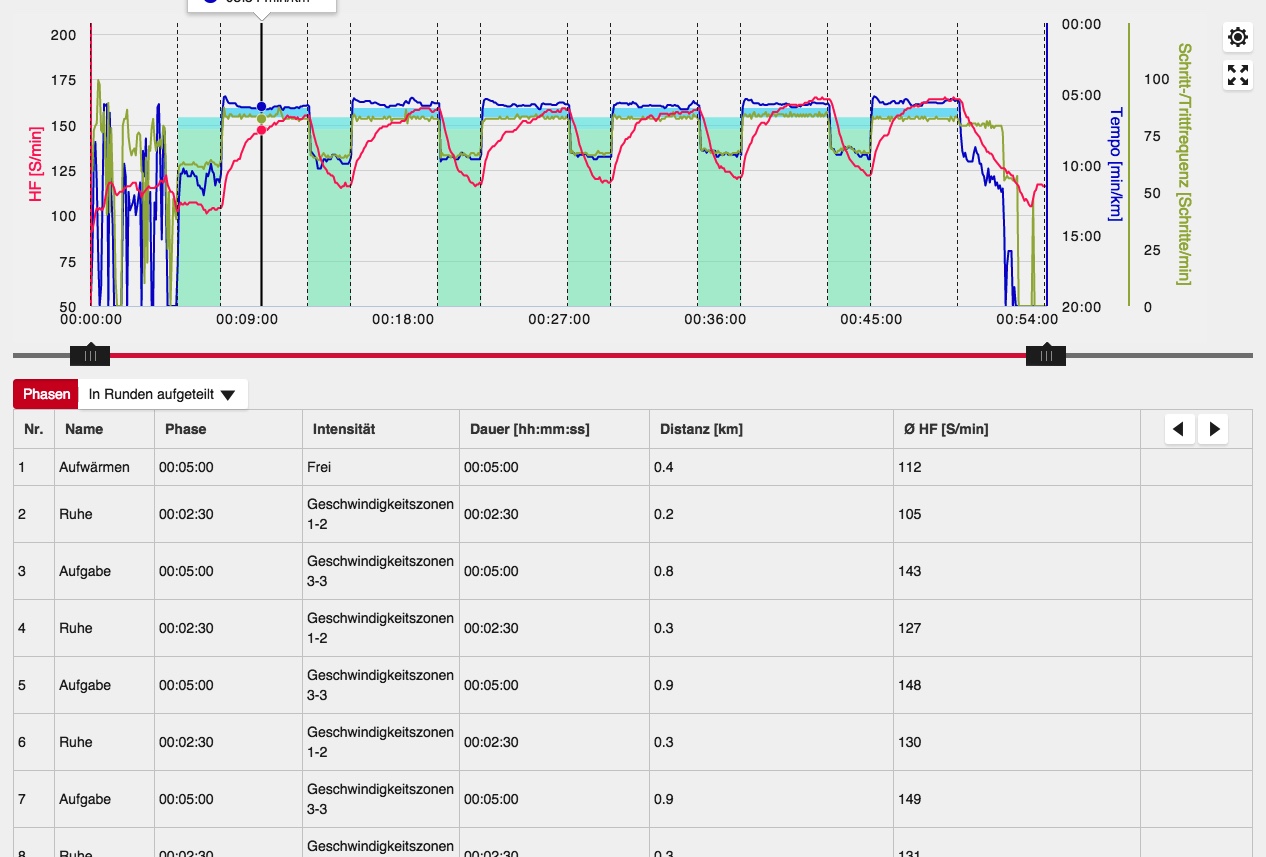This screenshot has height=857, width=1266.
Task: Click the HF [S/min] axis label
Action: point(35,165)
